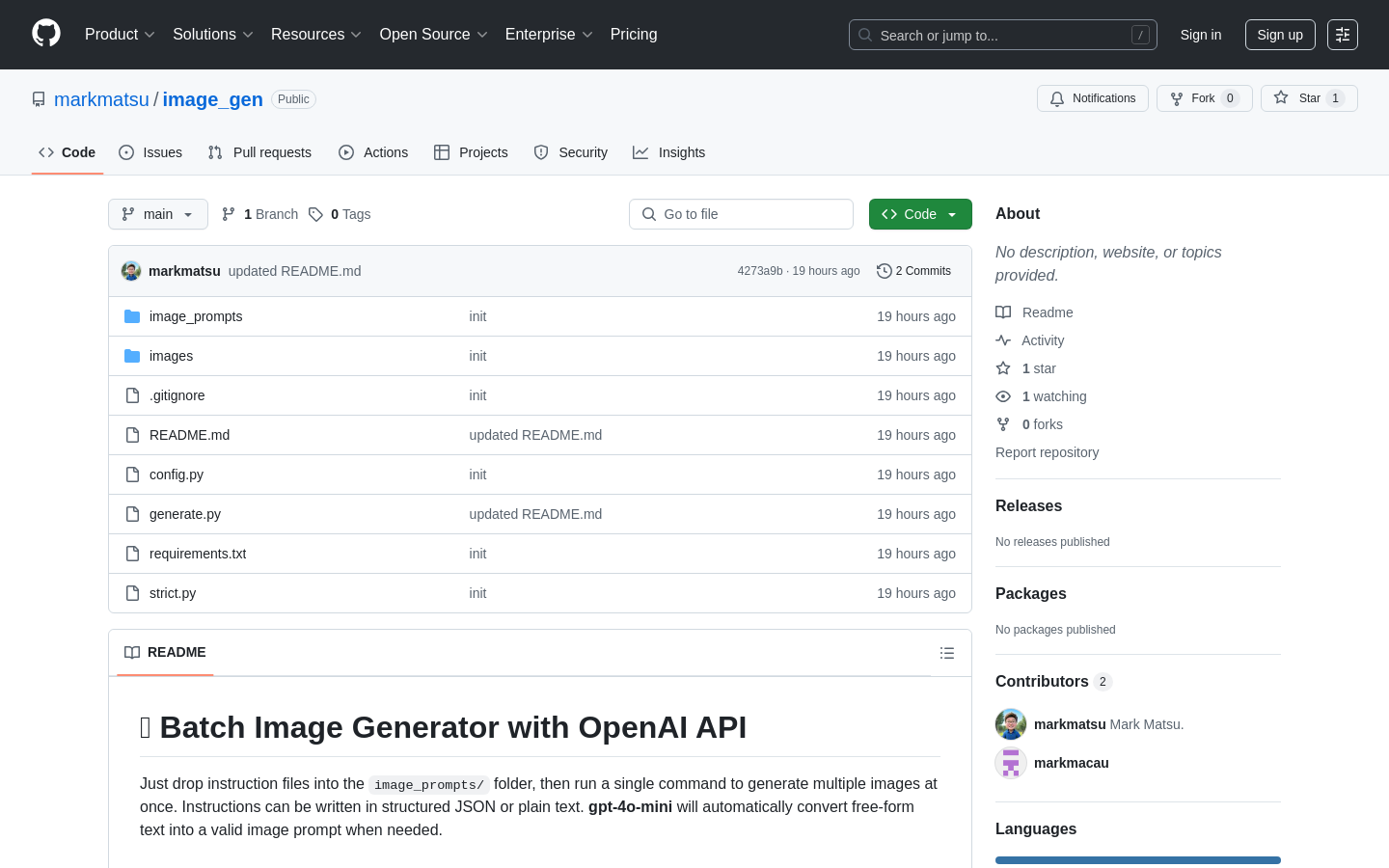Open the green Code dropdown
This screenshot has width=1389, height=868.
click(920, 214)
